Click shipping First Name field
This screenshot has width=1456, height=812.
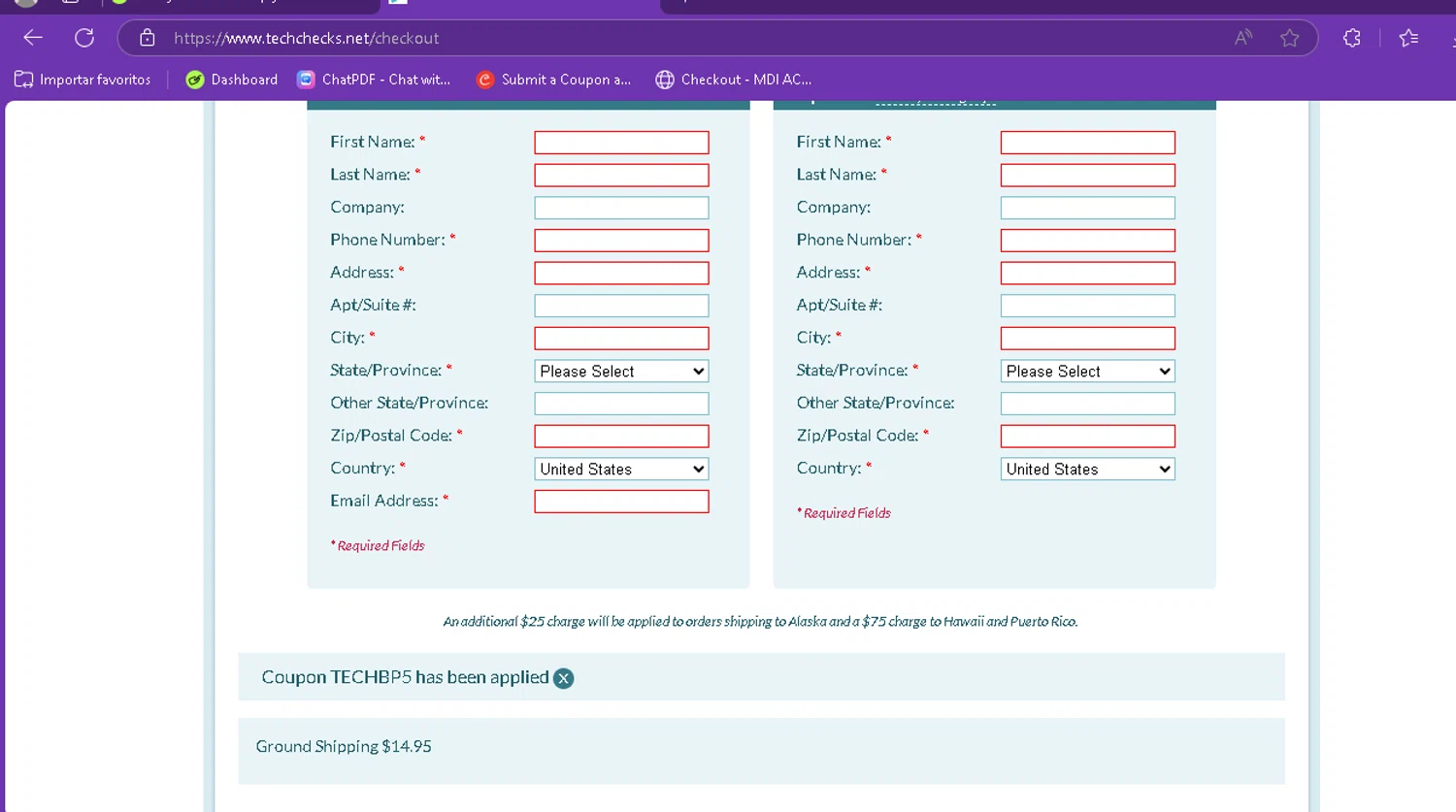pos(1088,143)
